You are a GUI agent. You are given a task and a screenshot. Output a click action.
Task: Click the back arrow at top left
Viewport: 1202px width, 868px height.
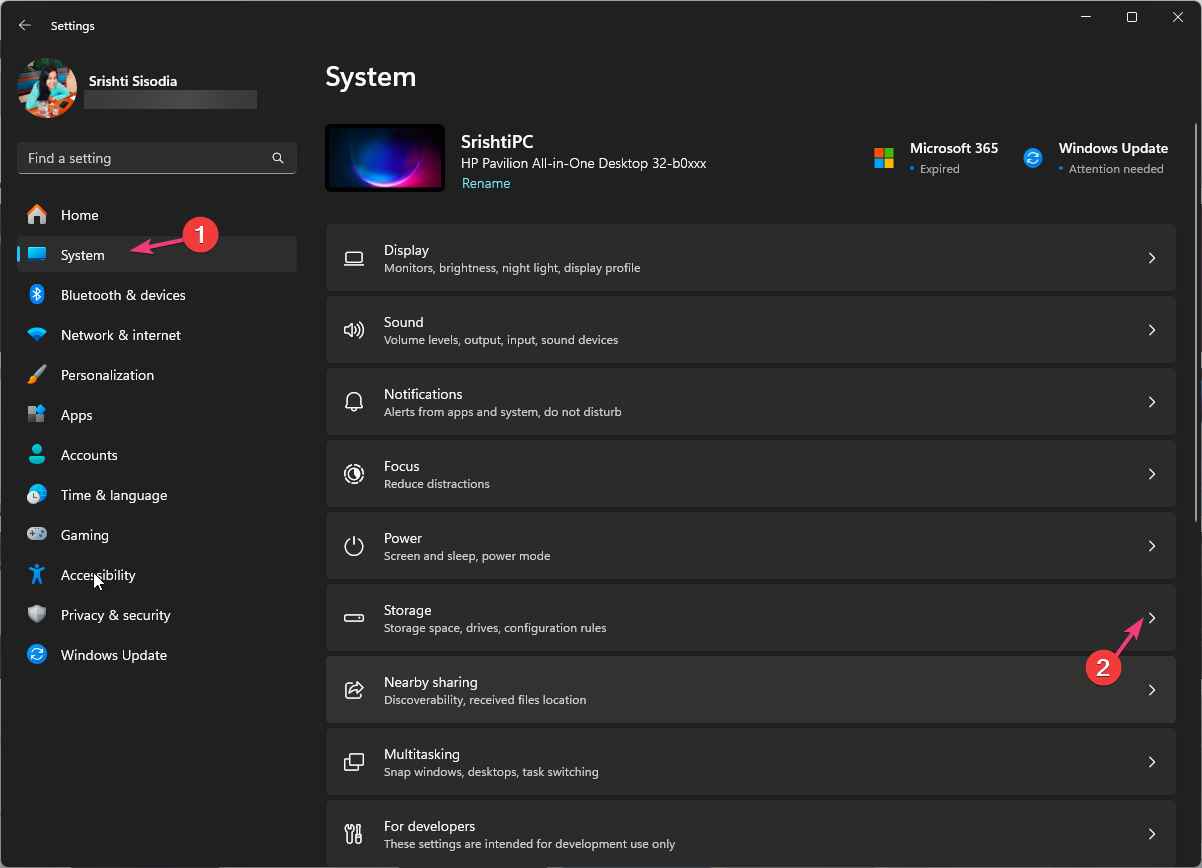(24, 25)
